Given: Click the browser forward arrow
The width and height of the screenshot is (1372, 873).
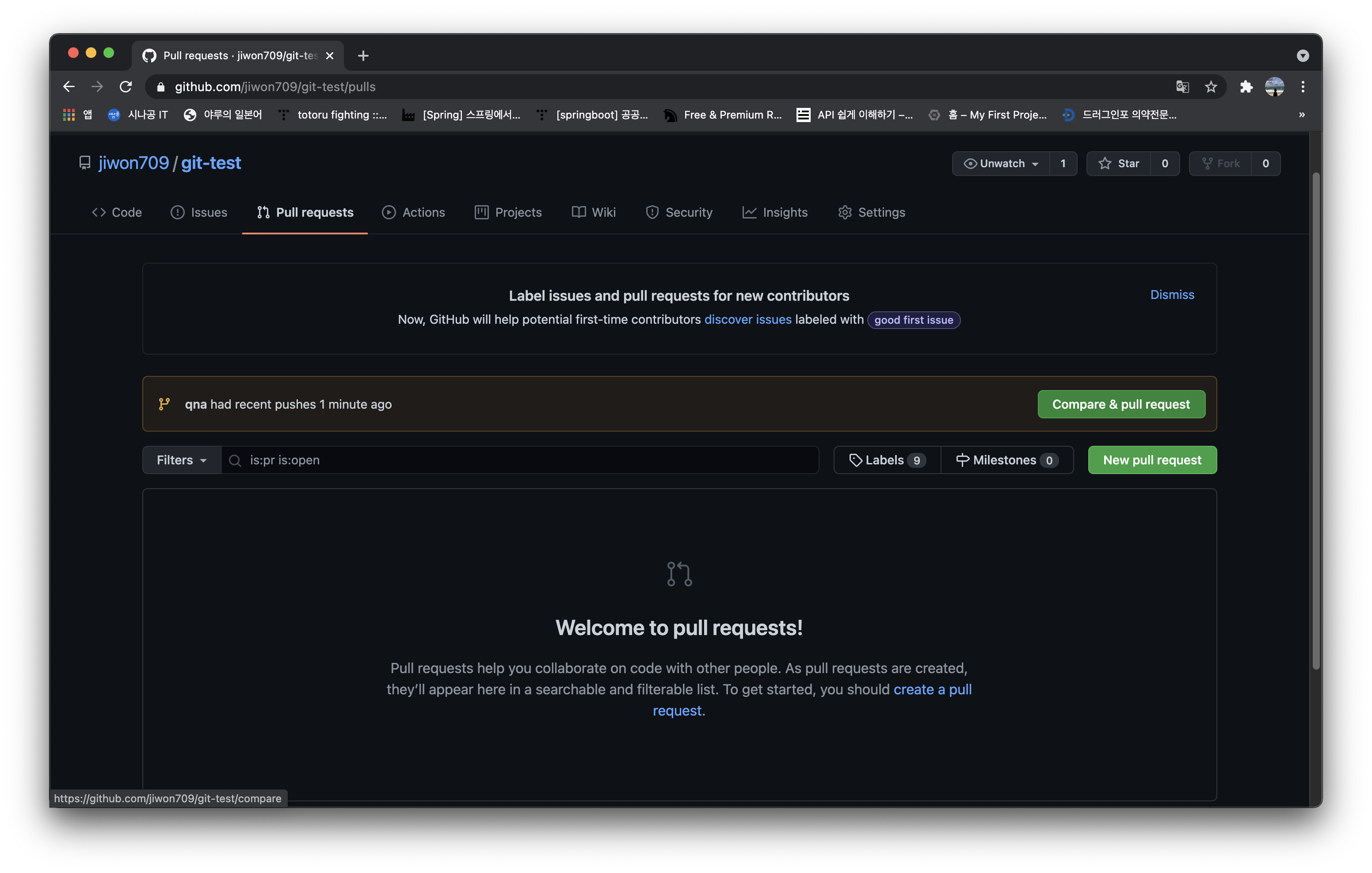Looking at the screenshot, I should click(97, 87).
